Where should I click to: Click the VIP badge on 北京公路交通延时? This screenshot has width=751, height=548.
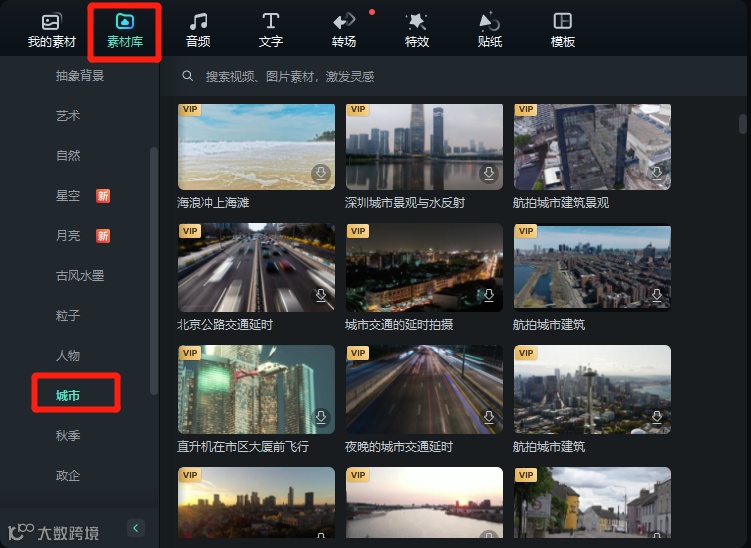click(x=189, y=231)
